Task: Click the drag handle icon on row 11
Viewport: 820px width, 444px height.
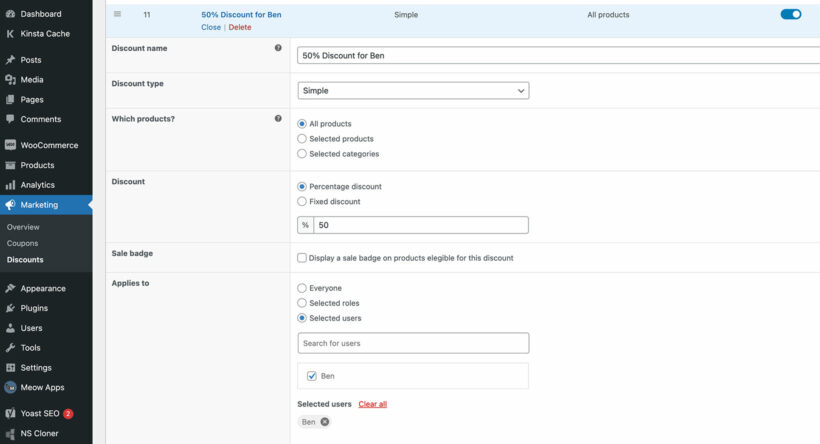Action: (118, 14)
